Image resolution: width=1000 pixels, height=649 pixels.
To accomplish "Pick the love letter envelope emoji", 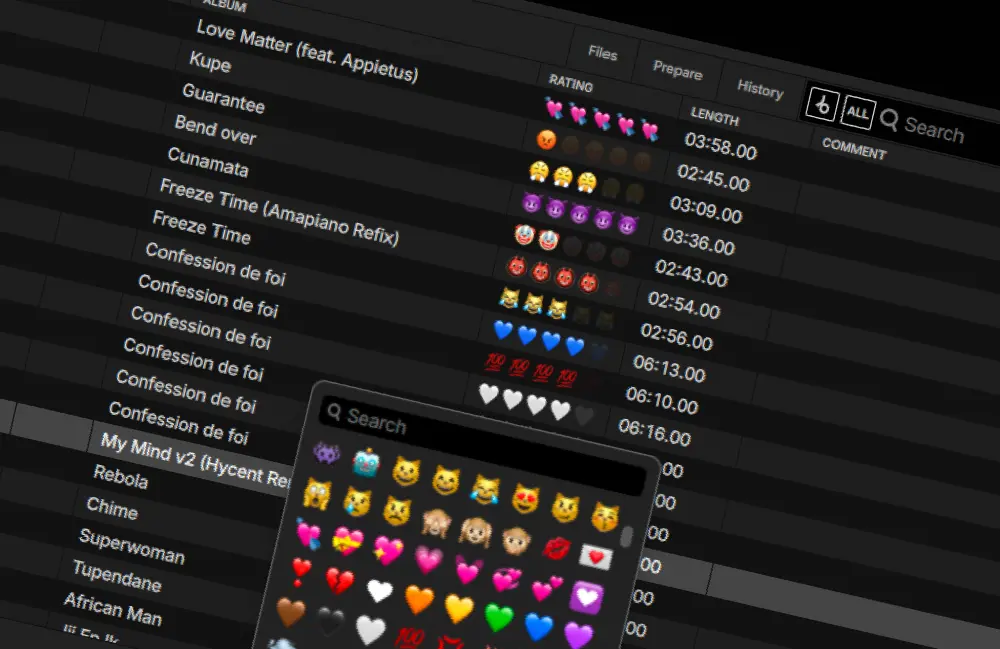I will (x=596, y=556).
